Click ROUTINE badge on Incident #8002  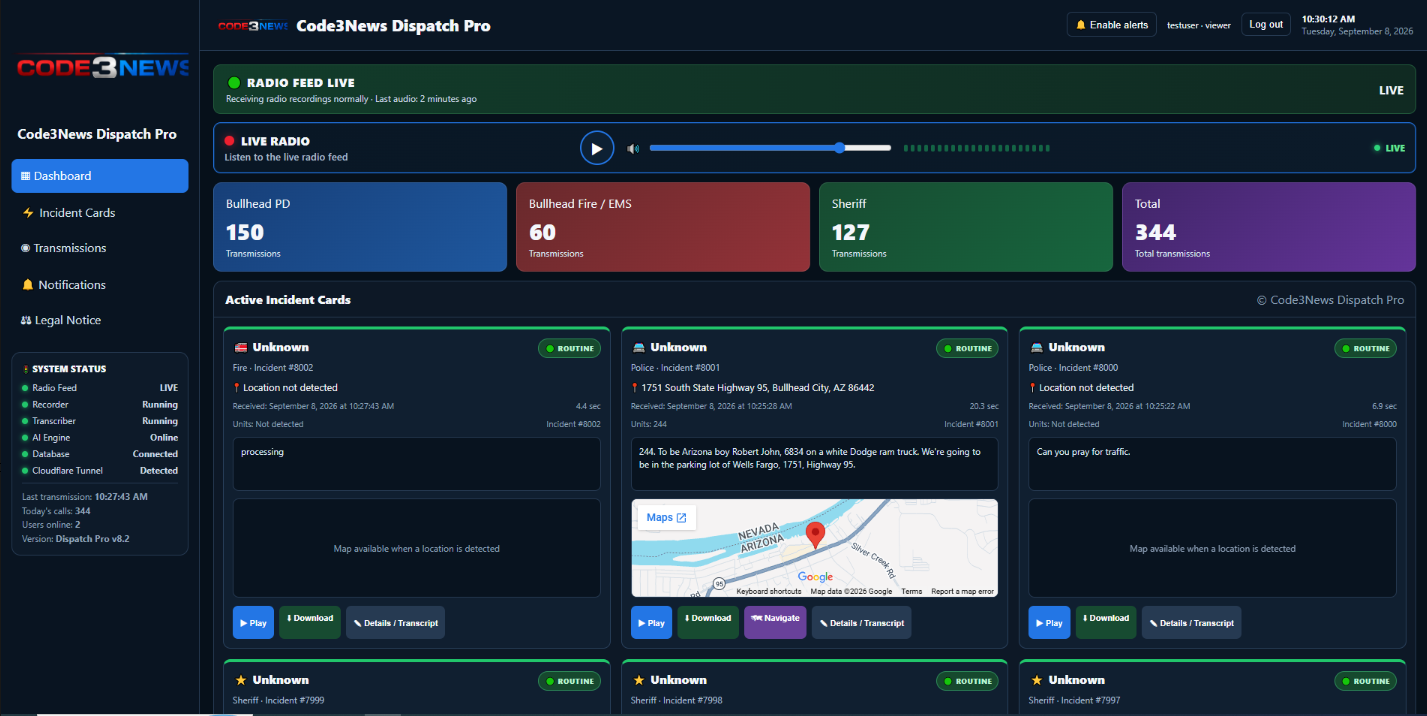(x=570, y=349)
